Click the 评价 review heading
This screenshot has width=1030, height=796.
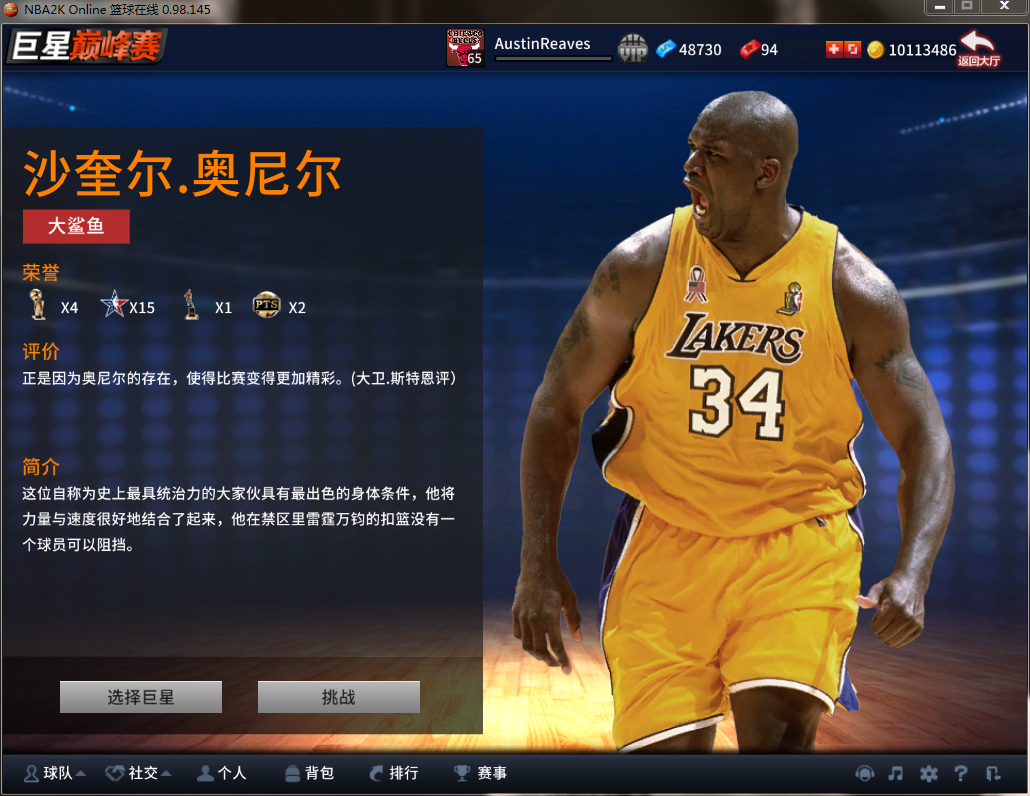pyautogui.click(x=41, y=351)
